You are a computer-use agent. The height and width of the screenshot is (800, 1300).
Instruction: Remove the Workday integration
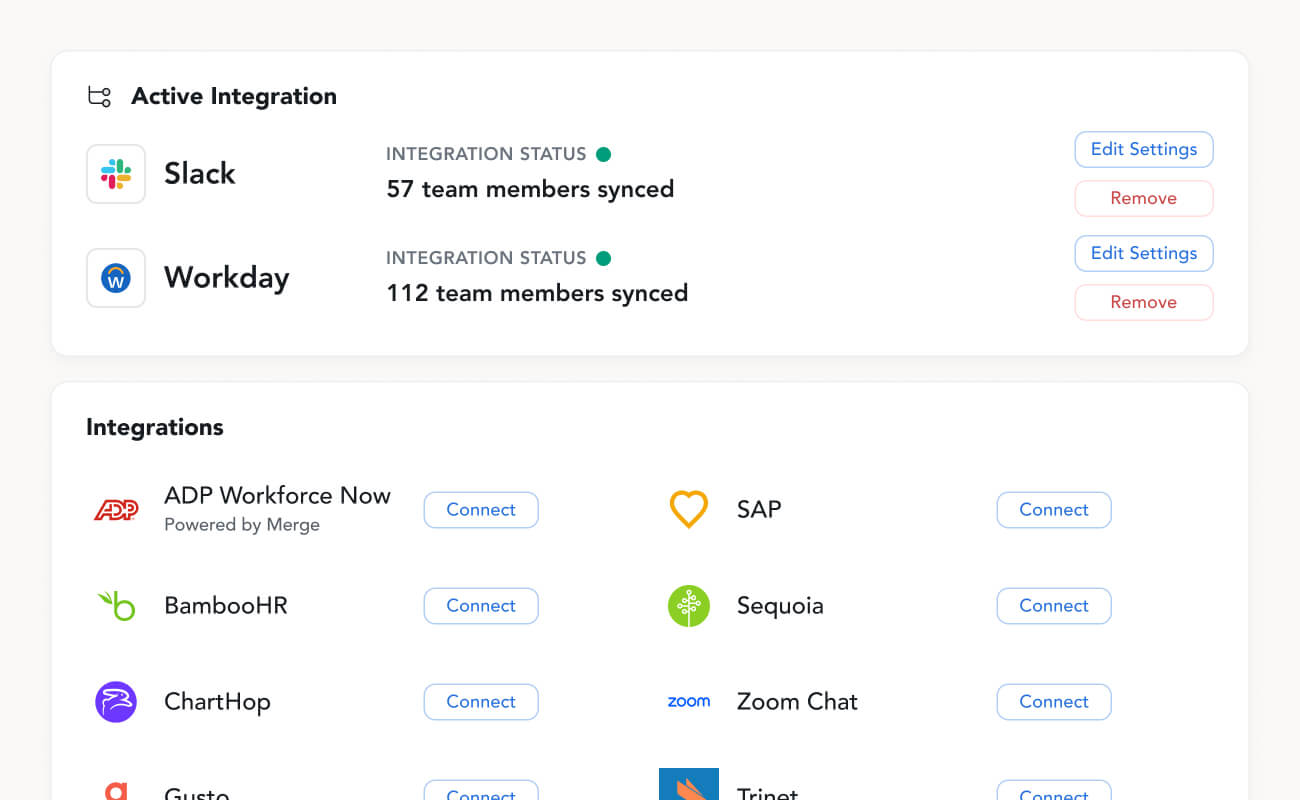tap(1143, 303)
